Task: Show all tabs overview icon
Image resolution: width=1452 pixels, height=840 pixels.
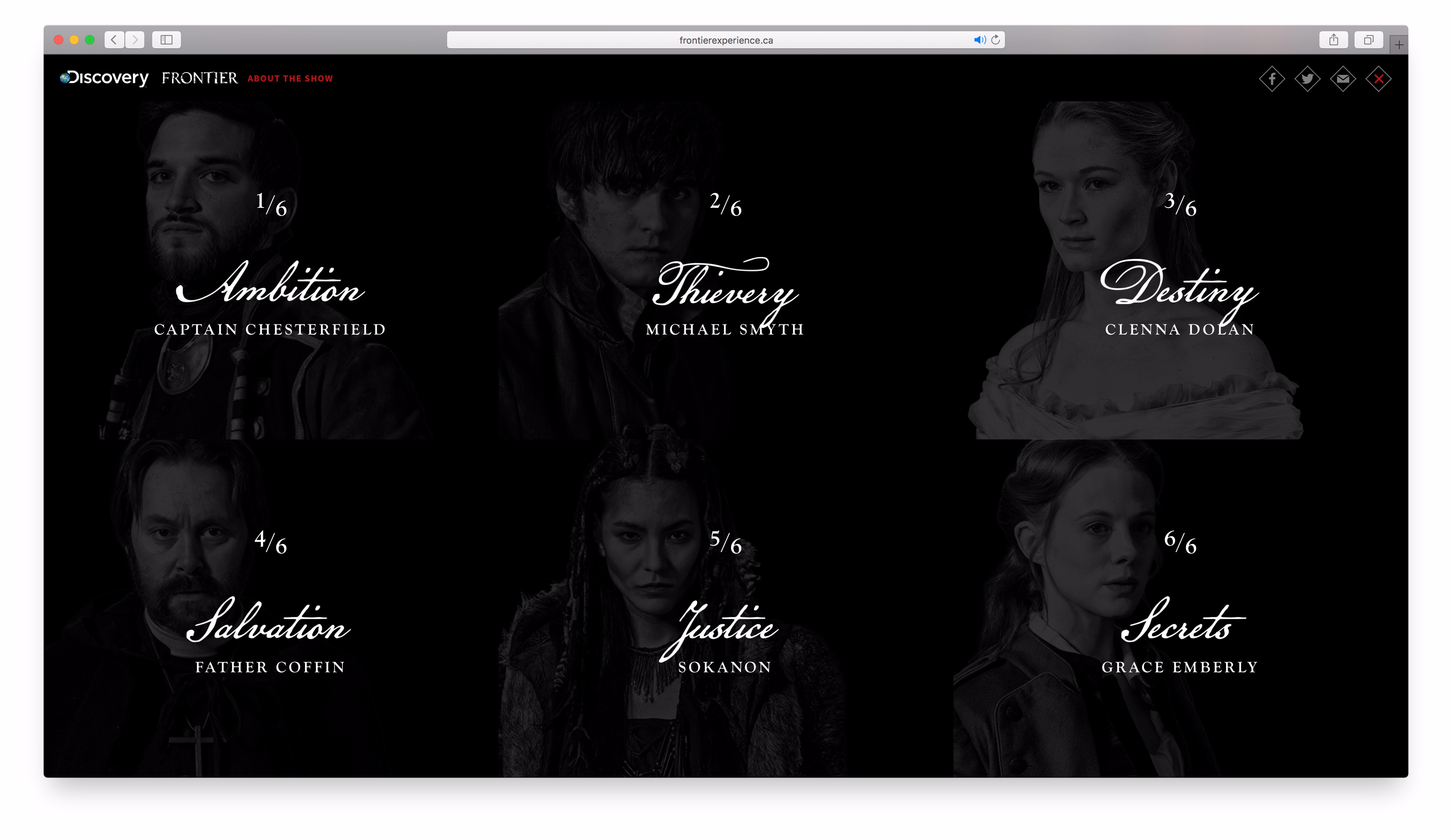Action: pyautogui.click(x=1369, y=40)
